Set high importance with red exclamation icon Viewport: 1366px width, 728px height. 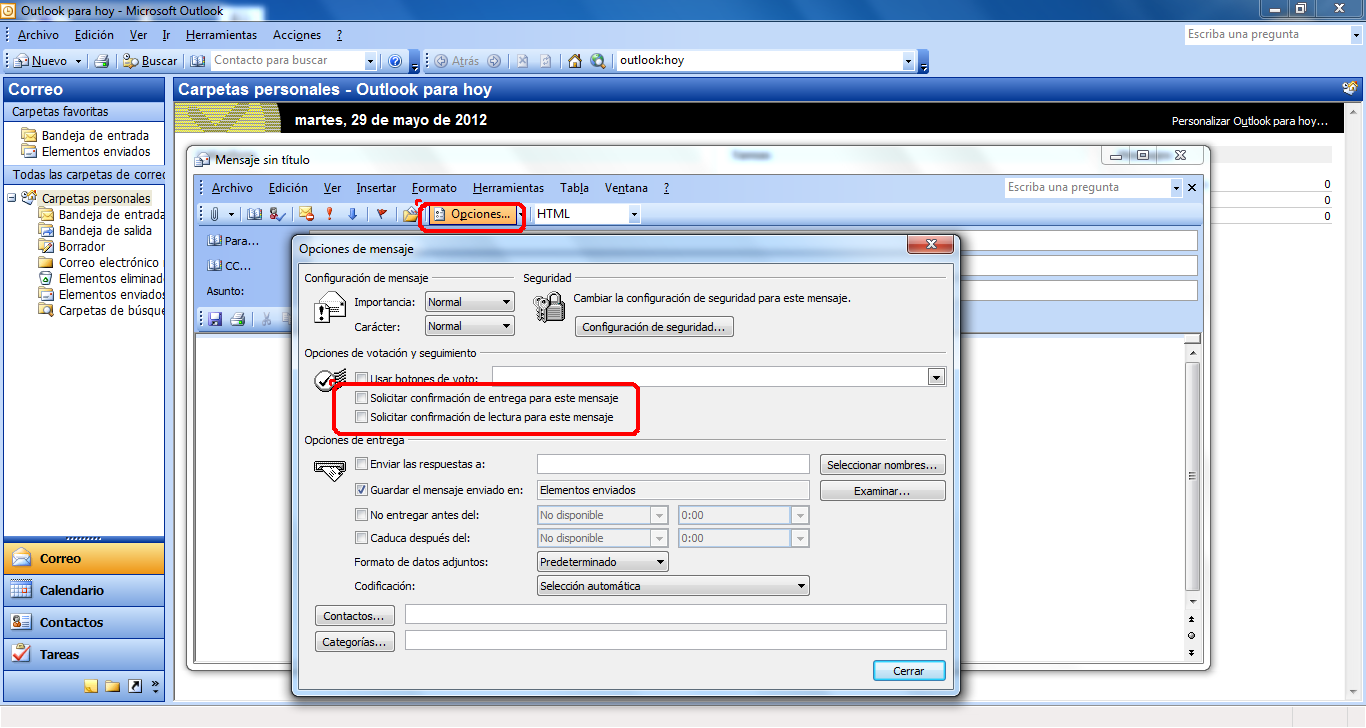click(330, 214)
